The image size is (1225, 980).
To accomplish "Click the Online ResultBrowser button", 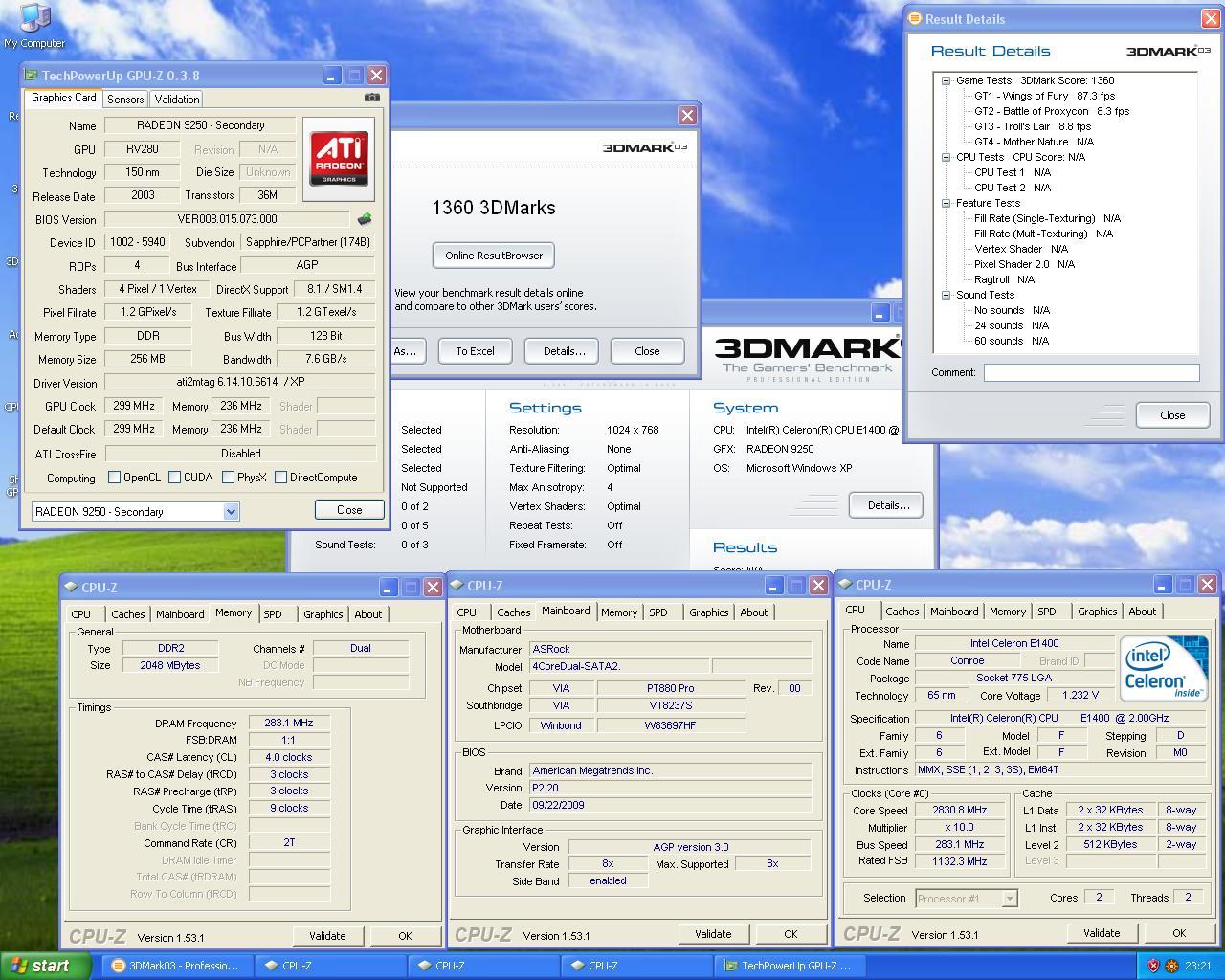I will click(x=494, y=256).
